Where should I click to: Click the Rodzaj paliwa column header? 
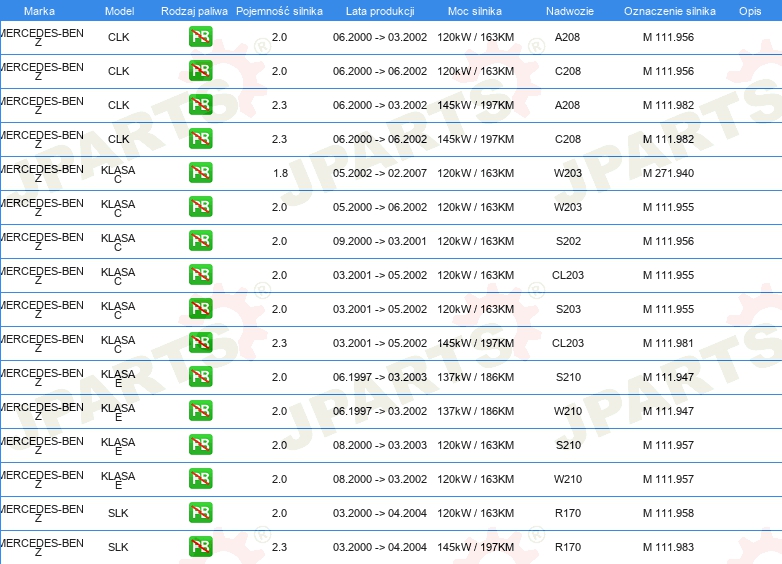[x=194, y=11]
